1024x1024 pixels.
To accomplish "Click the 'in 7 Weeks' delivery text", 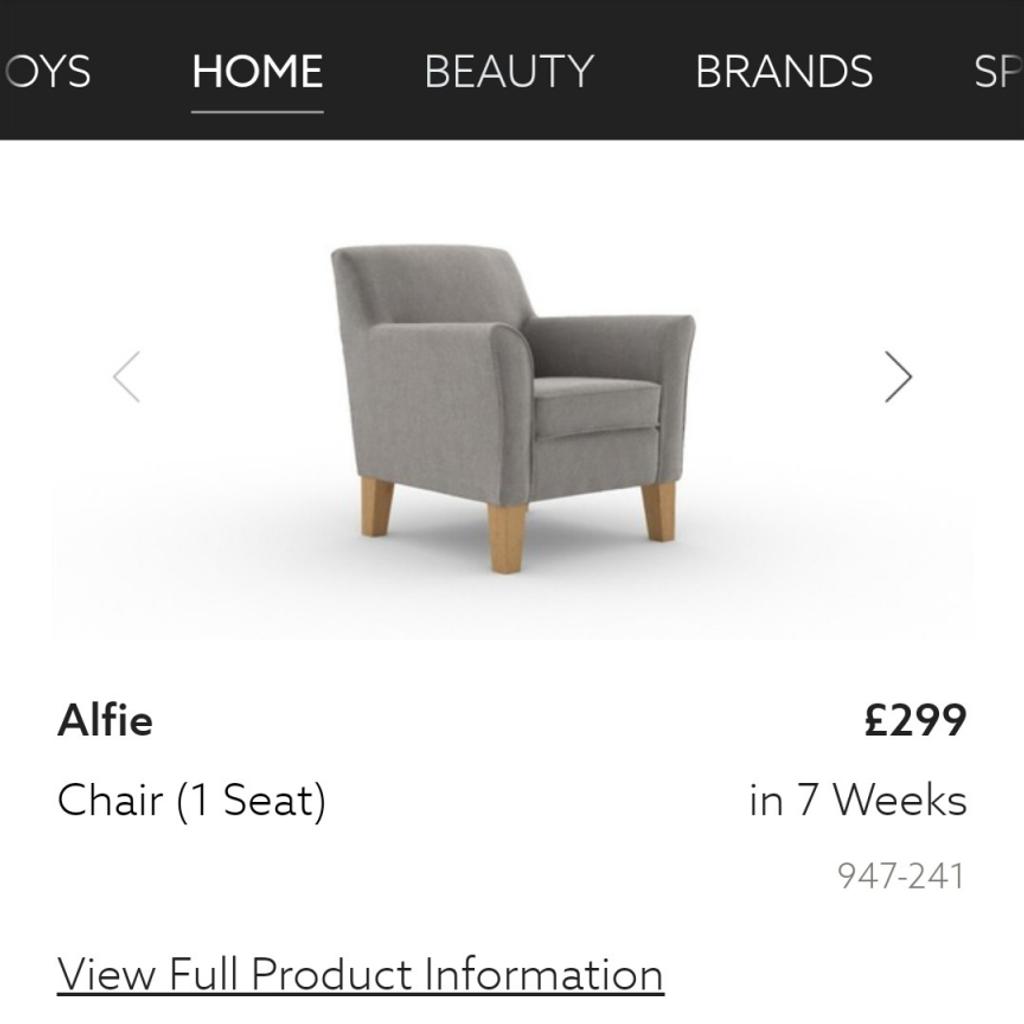I will (857, 800).
